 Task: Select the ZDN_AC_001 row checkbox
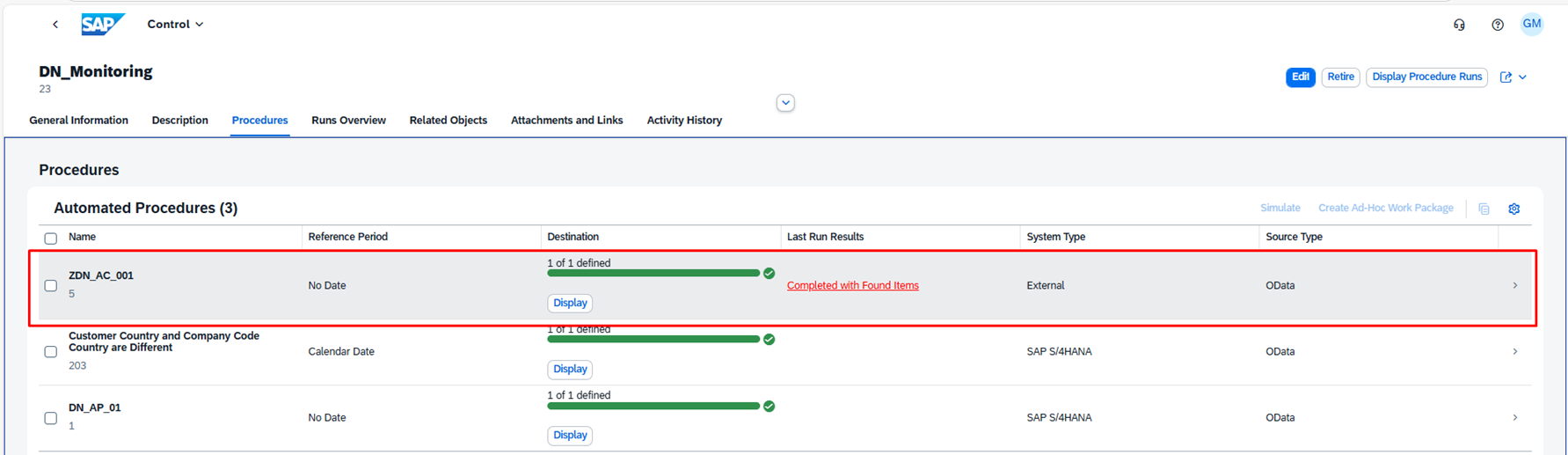[51, 286]
